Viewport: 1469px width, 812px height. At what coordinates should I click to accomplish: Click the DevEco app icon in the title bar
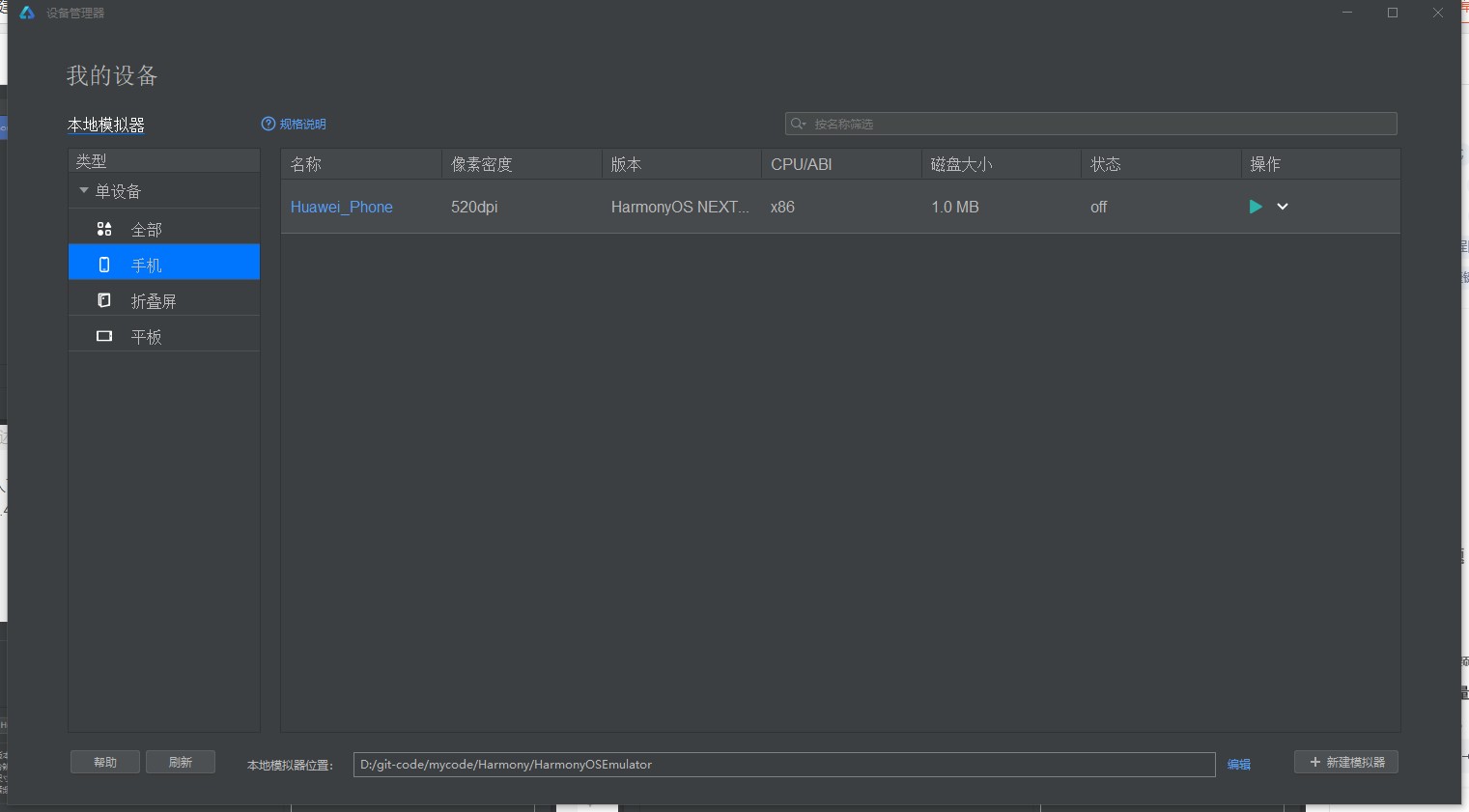27,13
